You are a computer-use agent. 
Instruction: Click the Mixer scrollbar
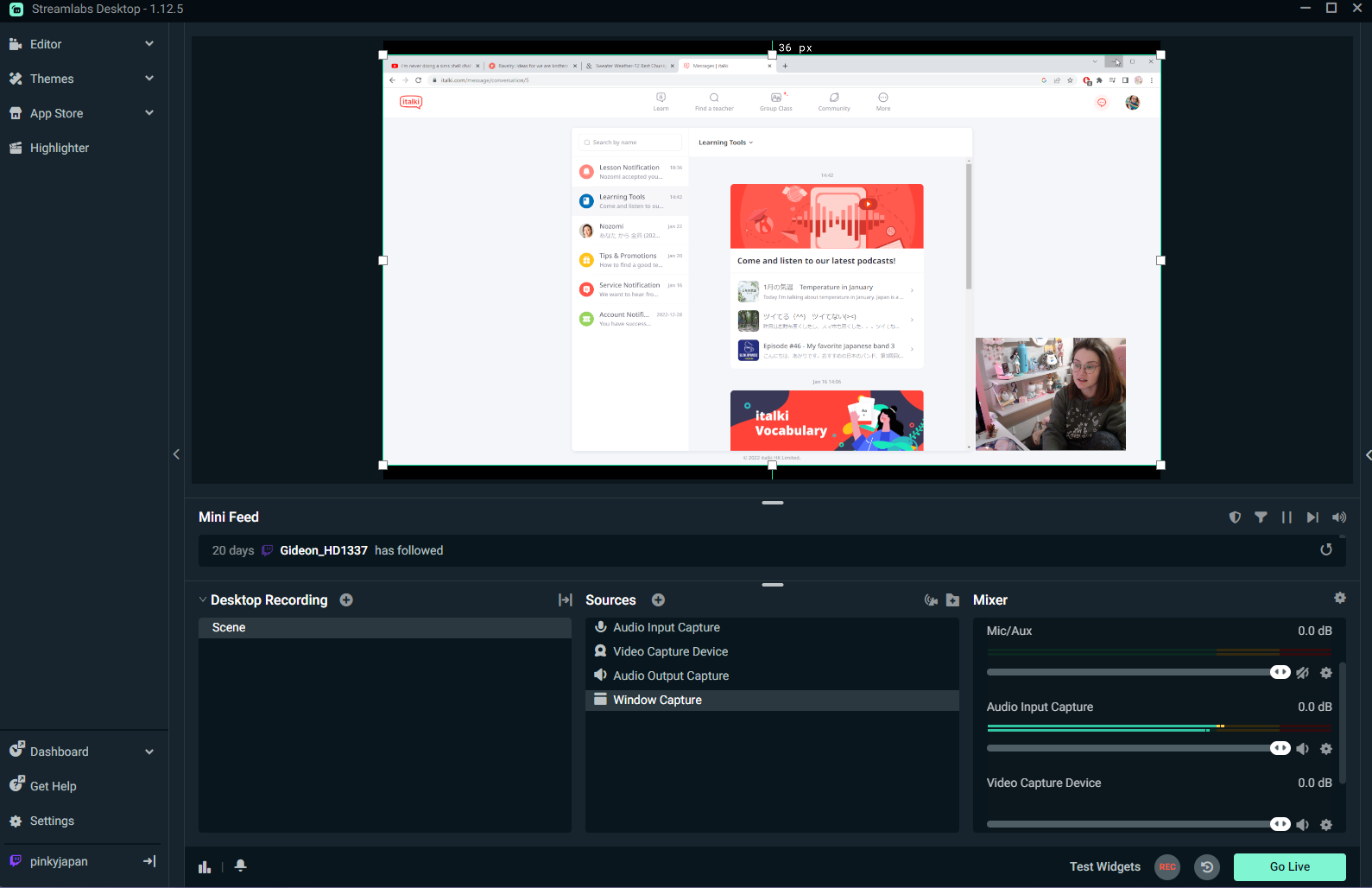(x=1343, y=723)
